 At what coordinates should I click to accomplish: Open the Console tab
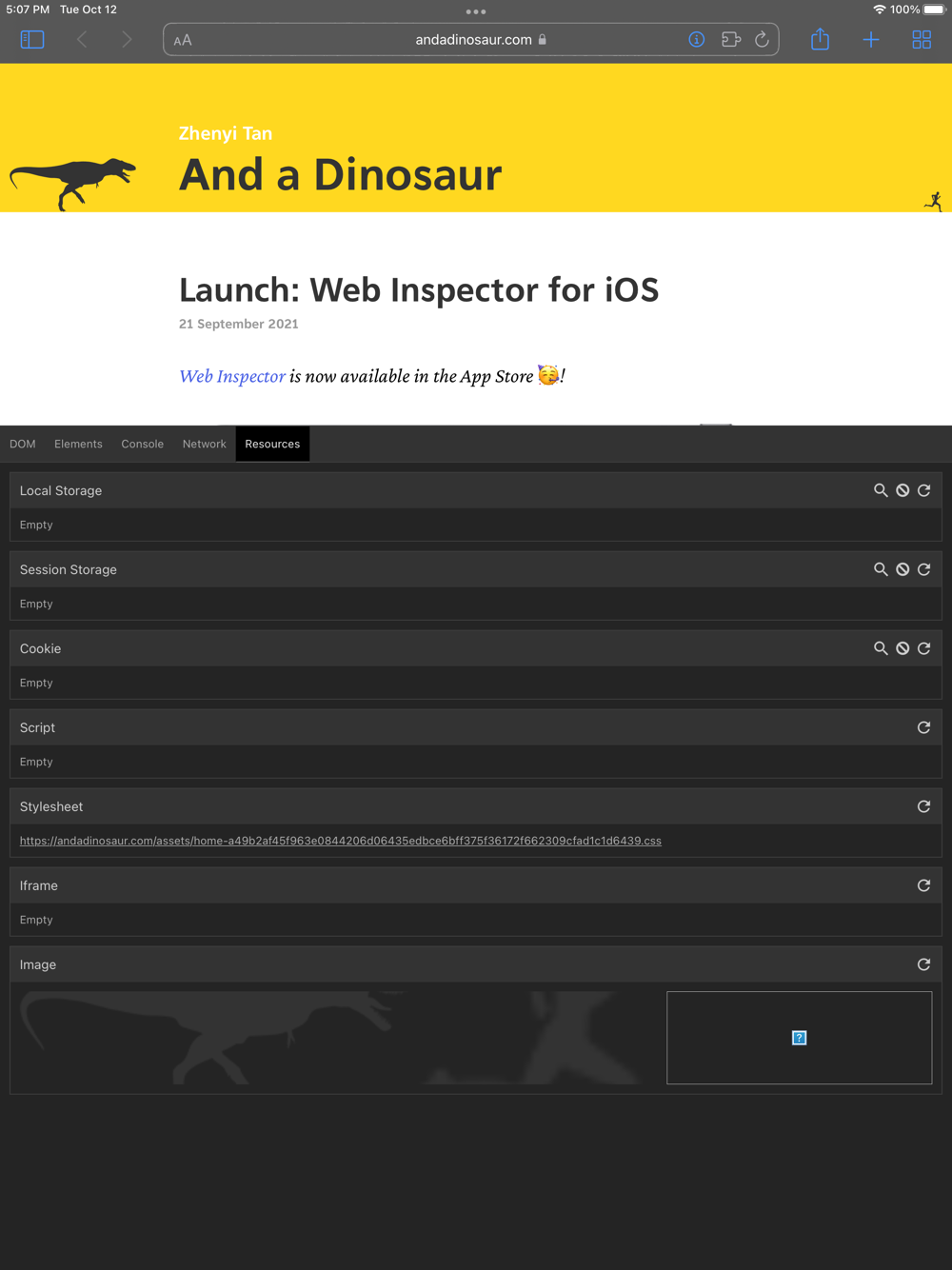(143, 444)
